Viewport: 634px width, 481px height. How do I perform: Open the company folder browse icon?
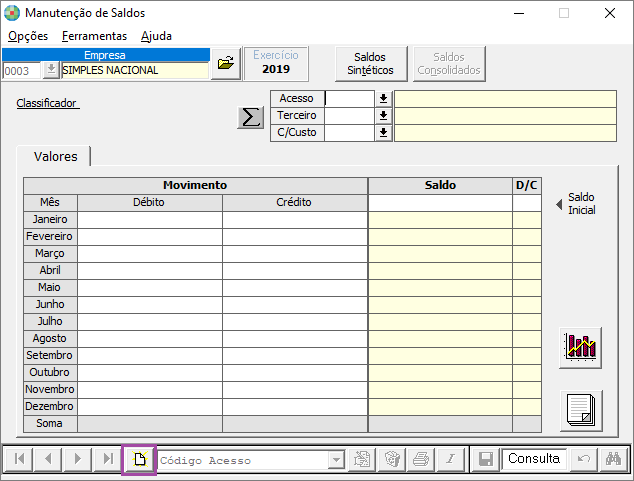click(x=226, y=63)
